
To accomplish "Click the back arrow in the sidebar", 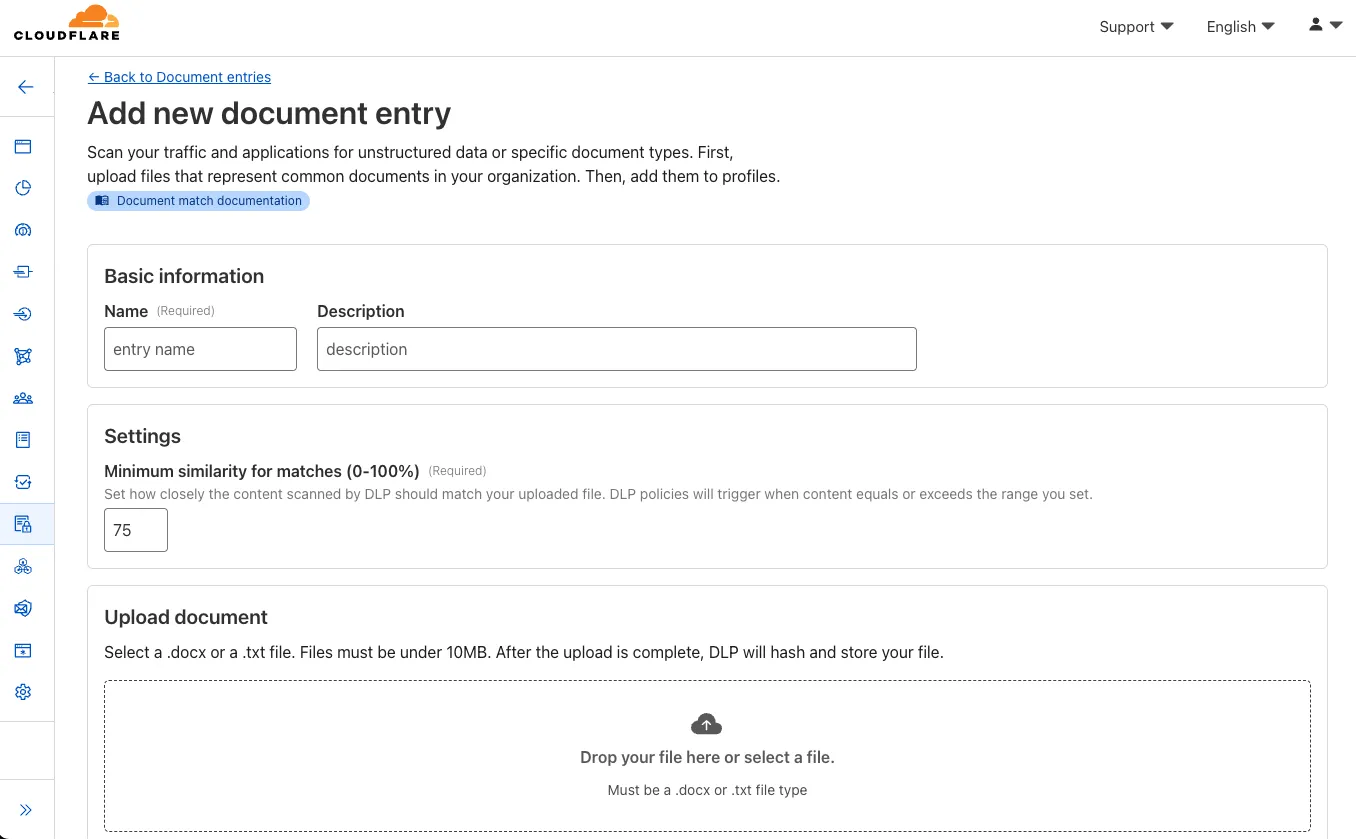I will pyautogui.click(x=26, y=87).
